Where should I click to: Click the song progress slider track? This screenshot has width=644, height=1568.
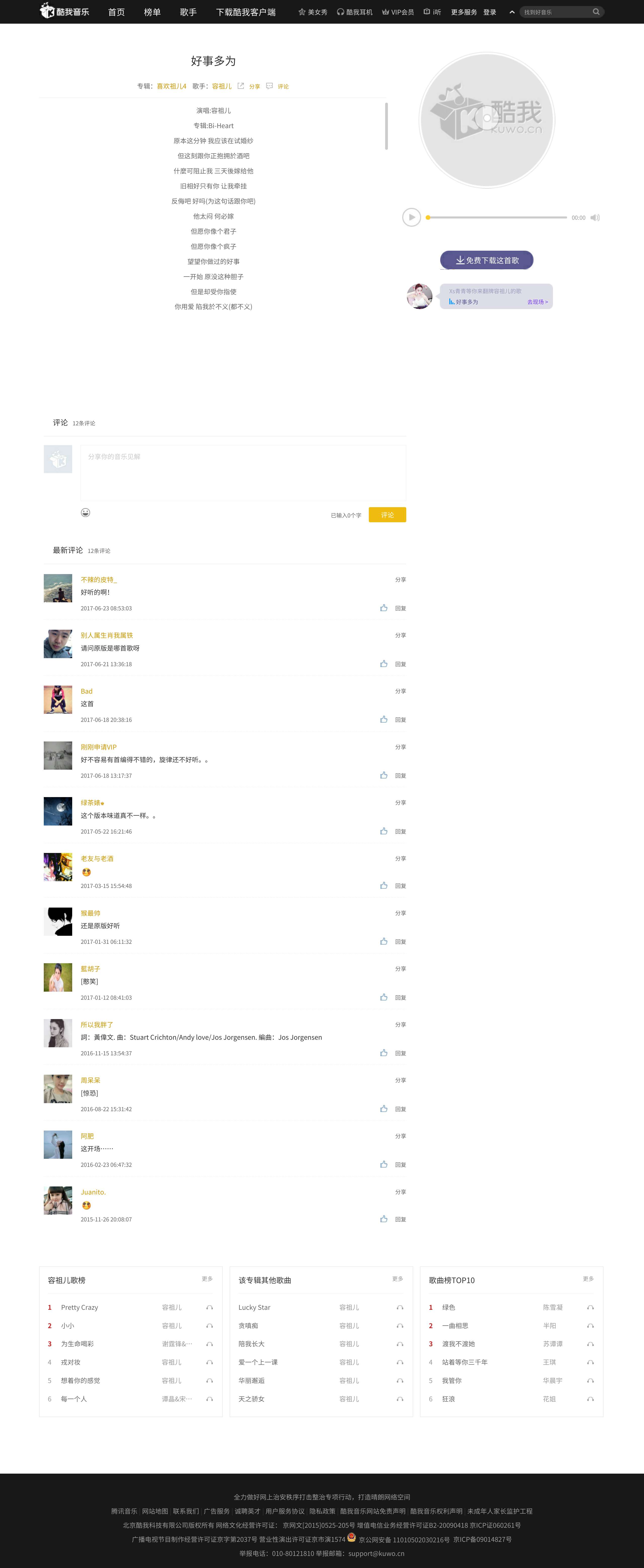pos(497,217)
